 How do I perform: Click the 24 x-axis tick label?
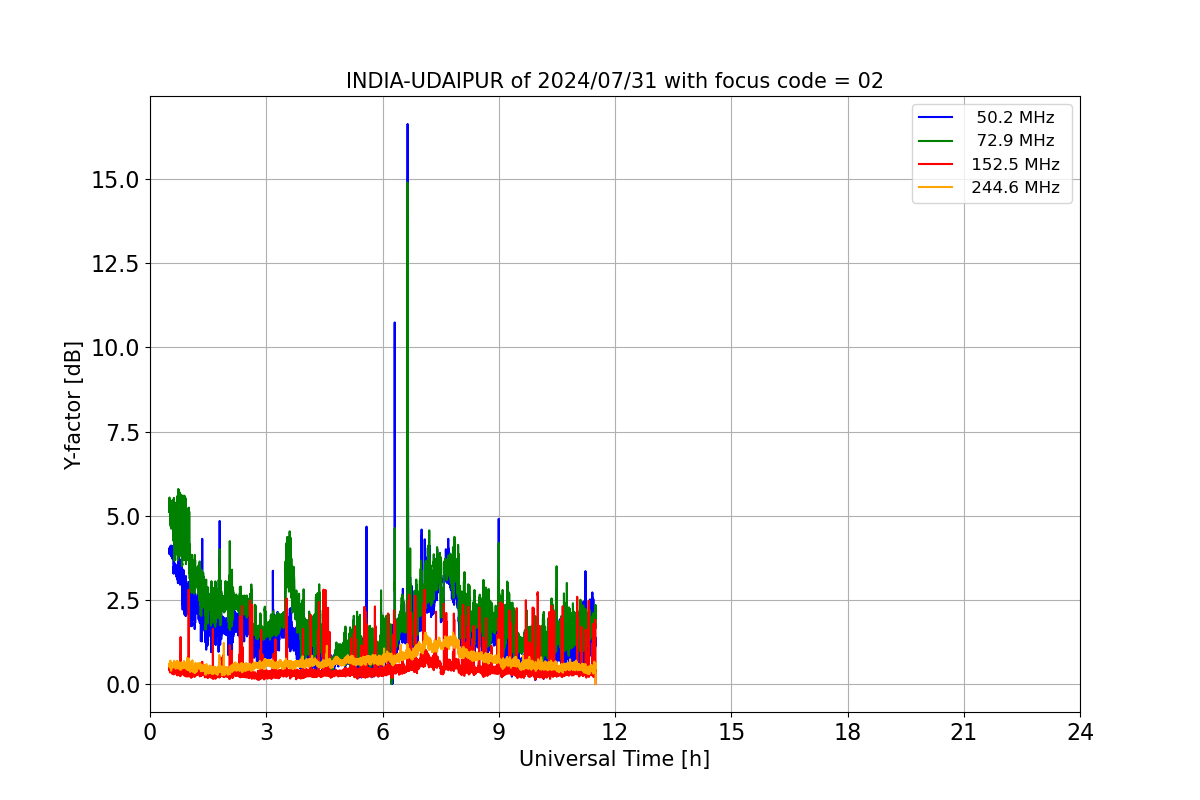tap(1080, 732)
